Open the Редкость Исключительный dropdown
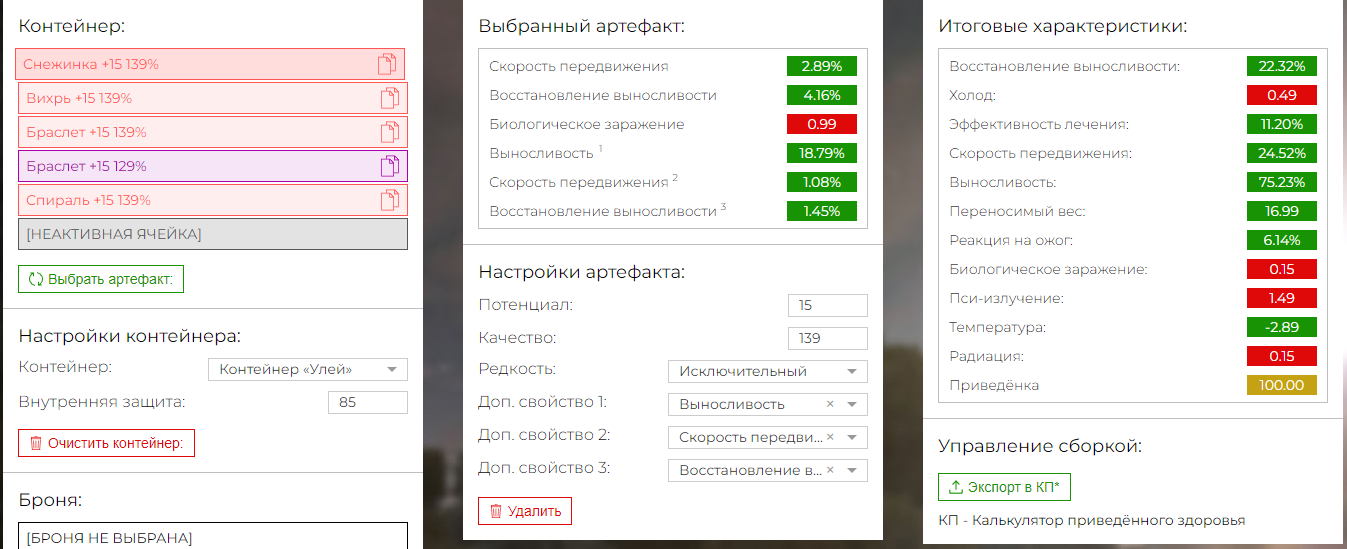The image size is (1347, 549). 768,371
